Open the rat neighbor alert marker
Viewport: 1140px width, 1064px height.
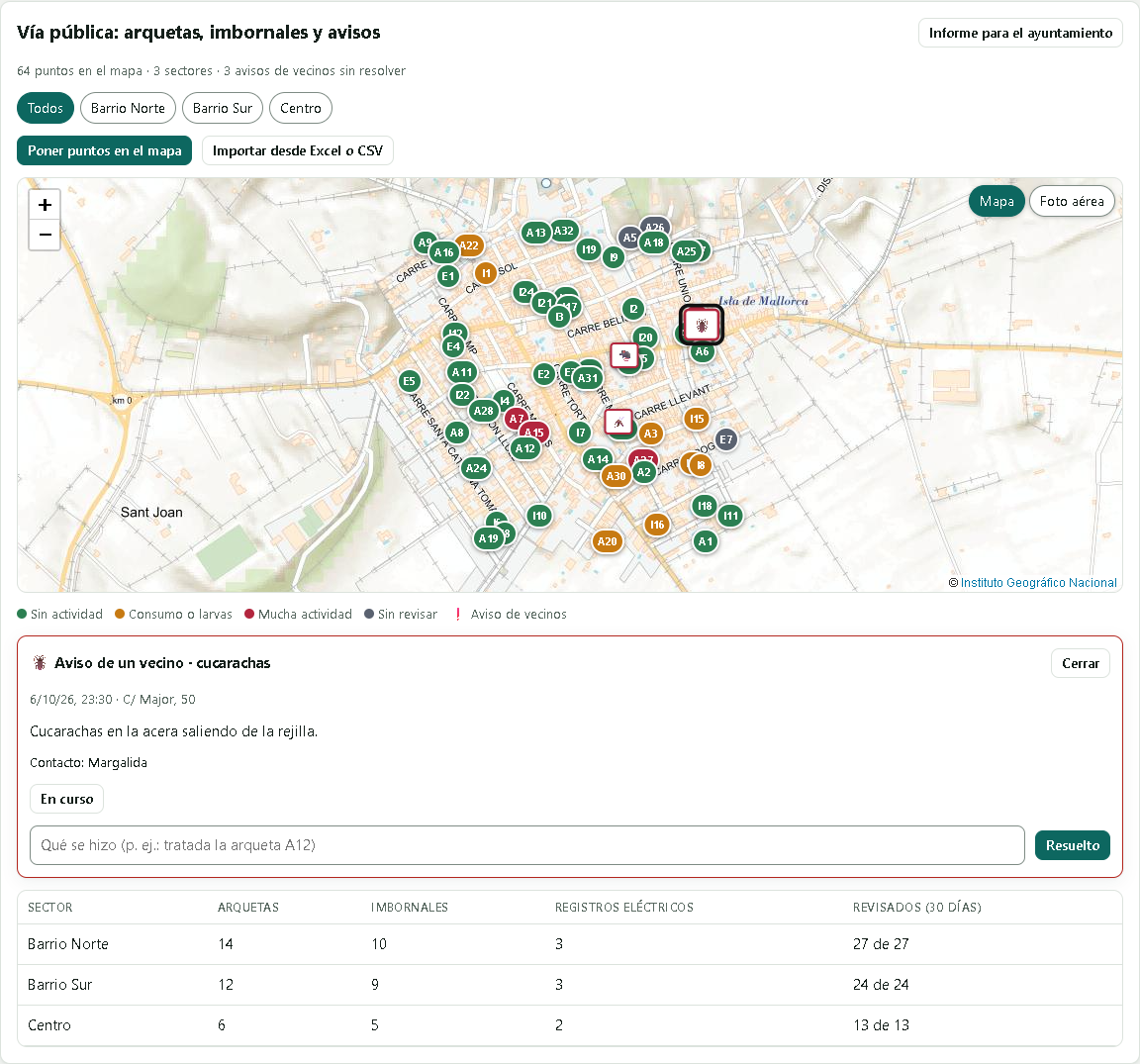[x=623, y=355]
